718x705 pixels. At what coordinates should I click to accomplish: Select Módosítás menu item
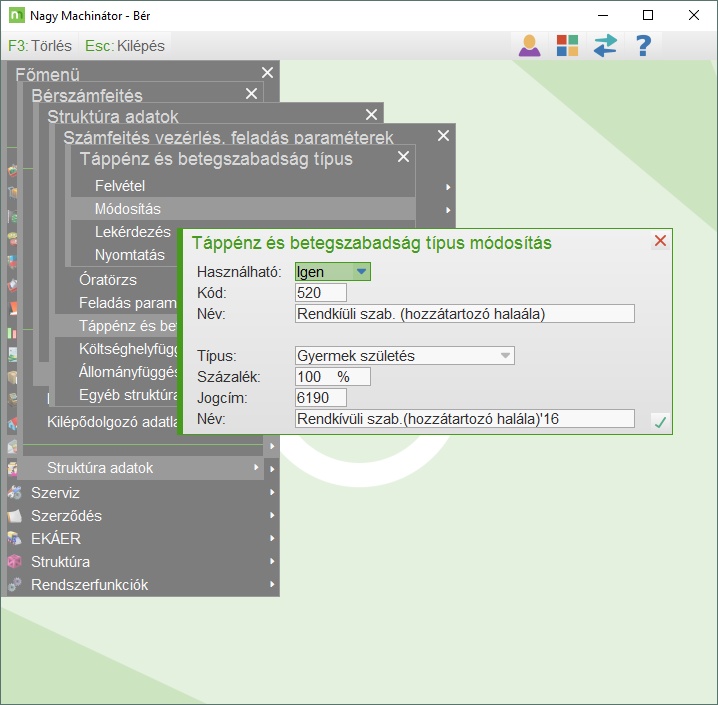click(243, 209)
